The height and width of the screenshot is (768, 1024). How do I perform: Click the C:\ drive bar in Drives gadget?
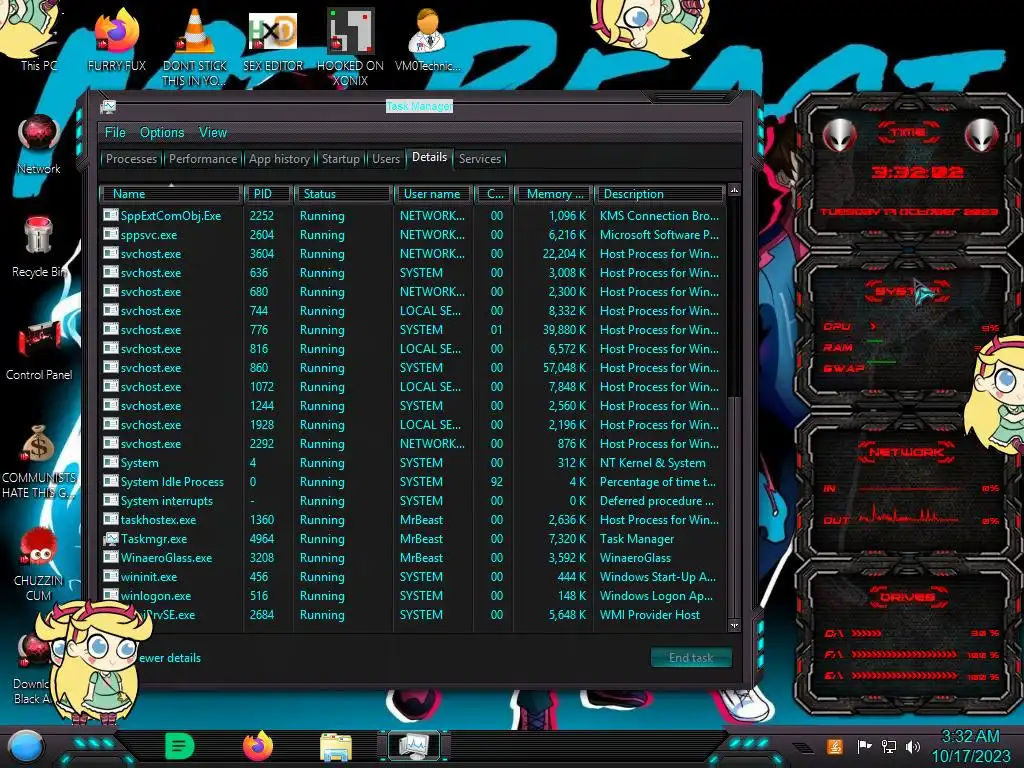(x=866, y=633)
